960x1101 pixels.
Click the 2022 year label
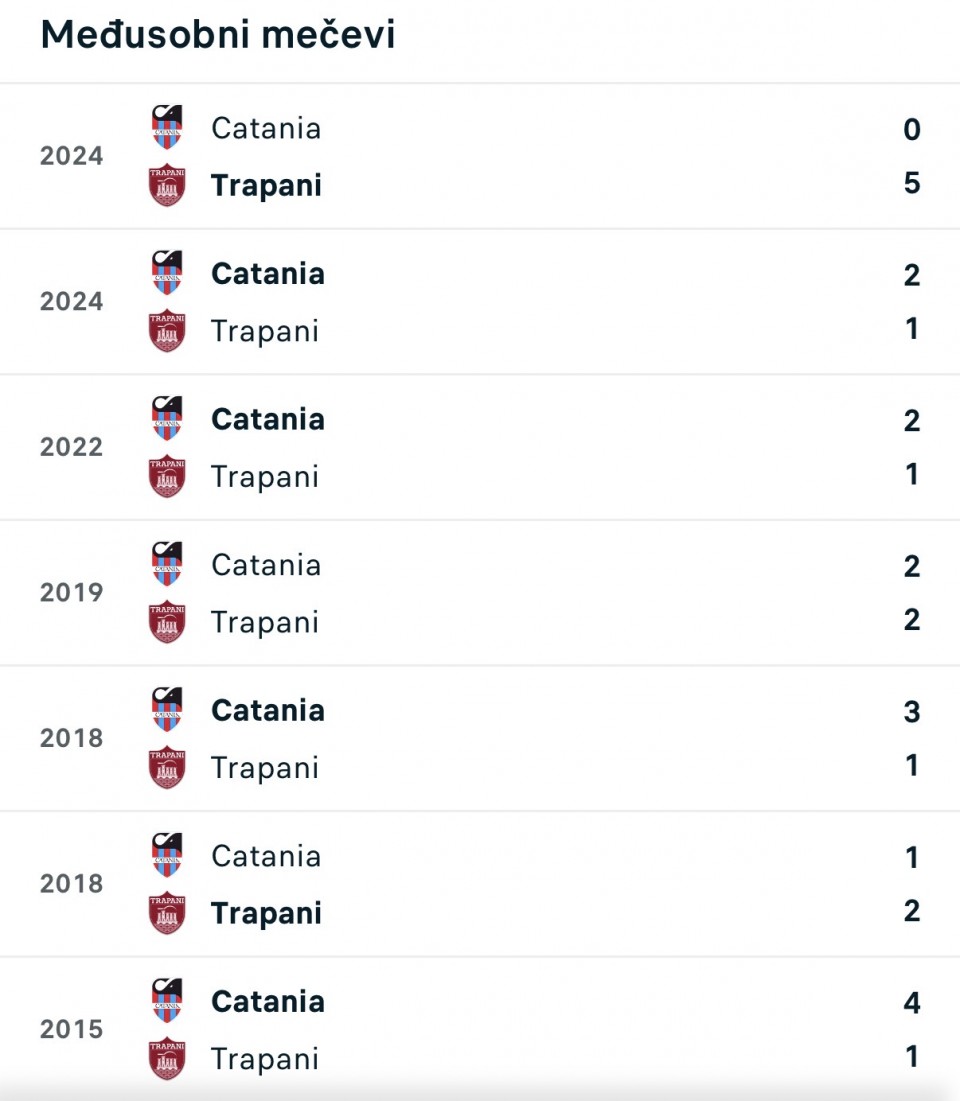point(71,447)
